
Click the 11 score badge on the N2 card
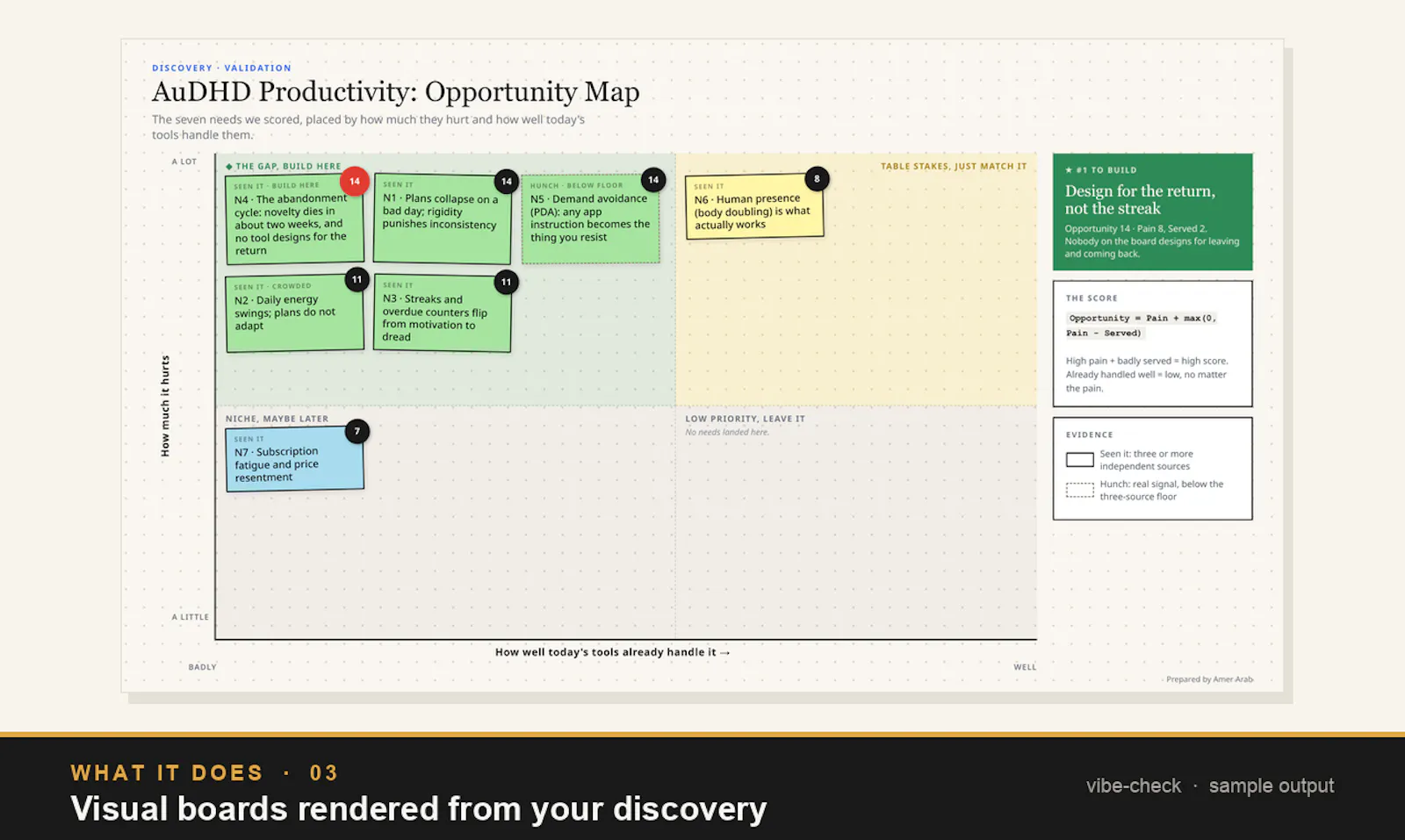coord(357,280)
